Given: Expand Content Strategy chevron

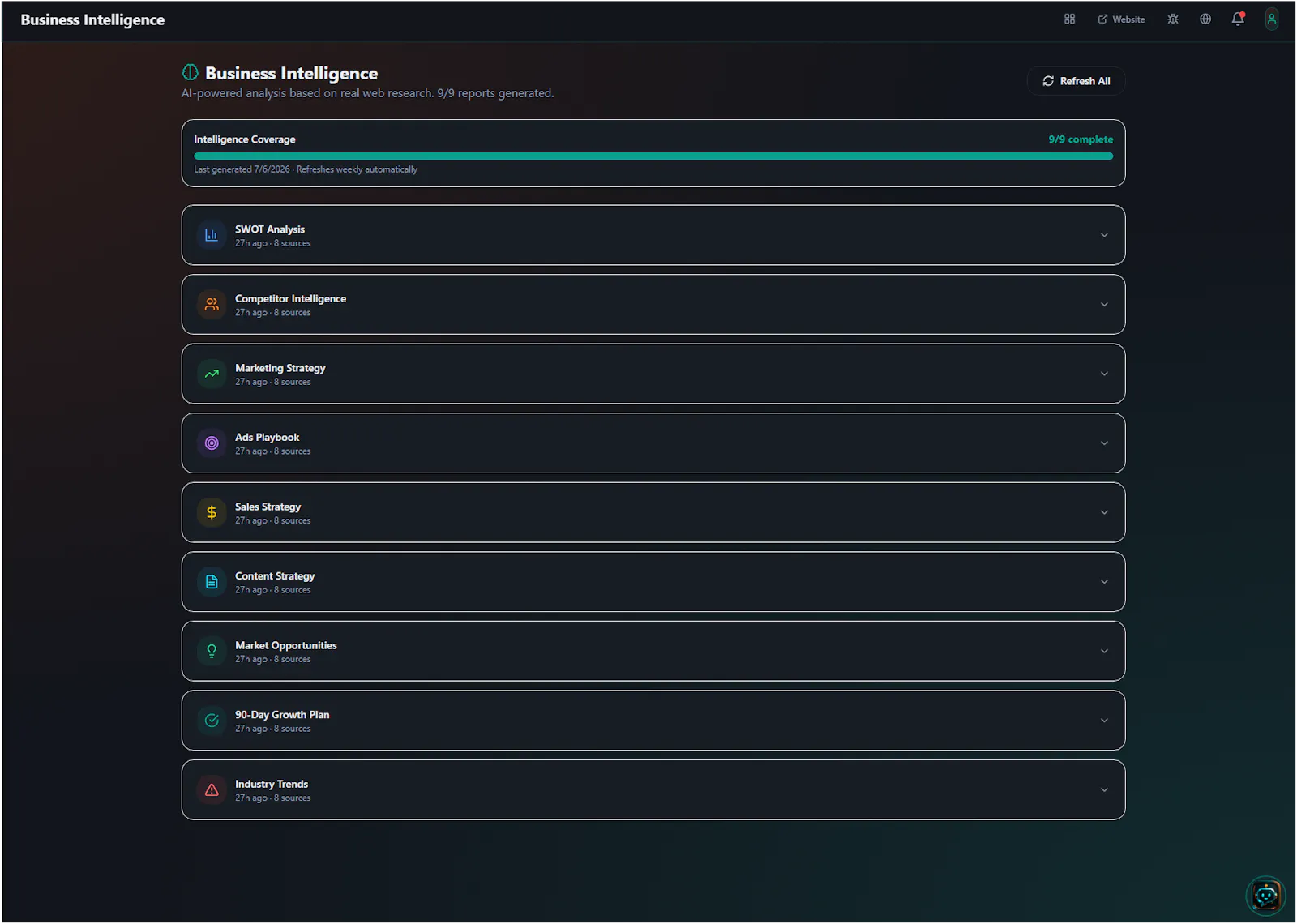Looking at the screenshot, I should pyautogui.click(x=1104, y=582).
